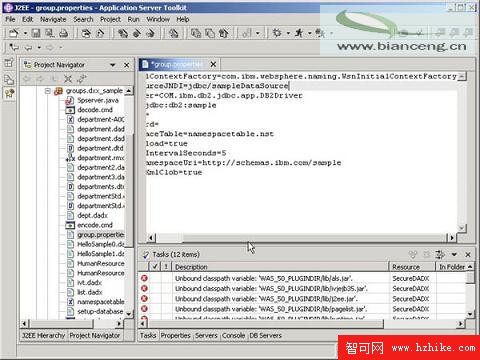This screenshot has width=480, height=360.
Task: Select department.dtd in the tree
Action: [100, 148]
